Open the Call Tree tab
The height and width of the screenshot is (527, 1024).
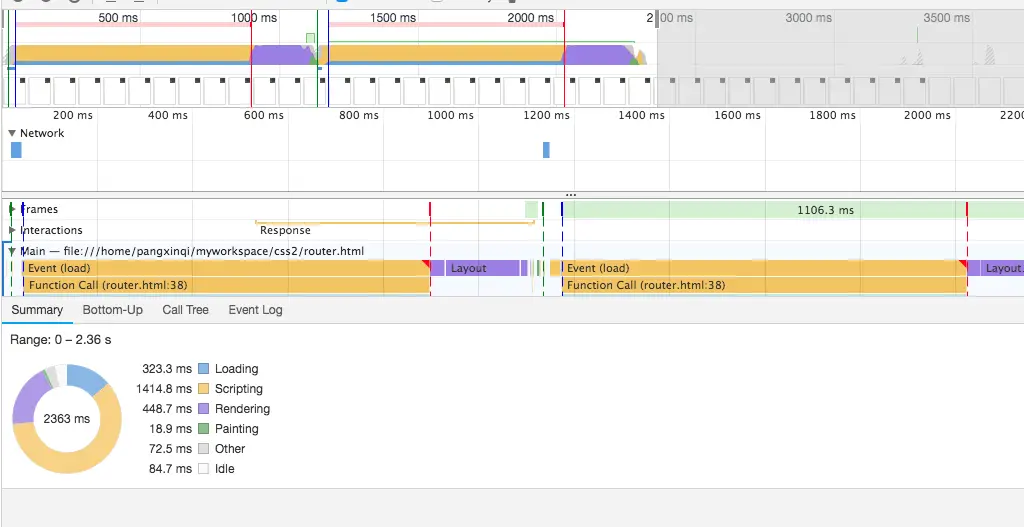[185, 310]
